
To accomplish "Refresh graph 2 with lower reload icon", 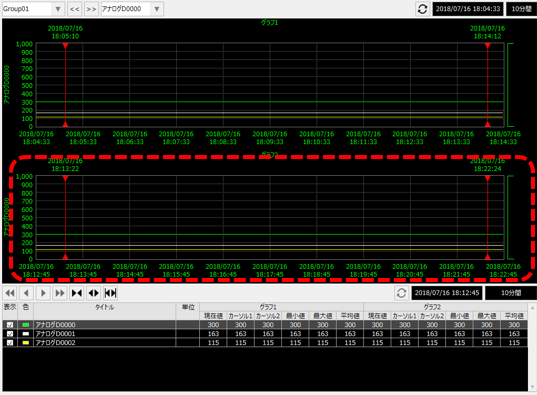I will [401, 293].
